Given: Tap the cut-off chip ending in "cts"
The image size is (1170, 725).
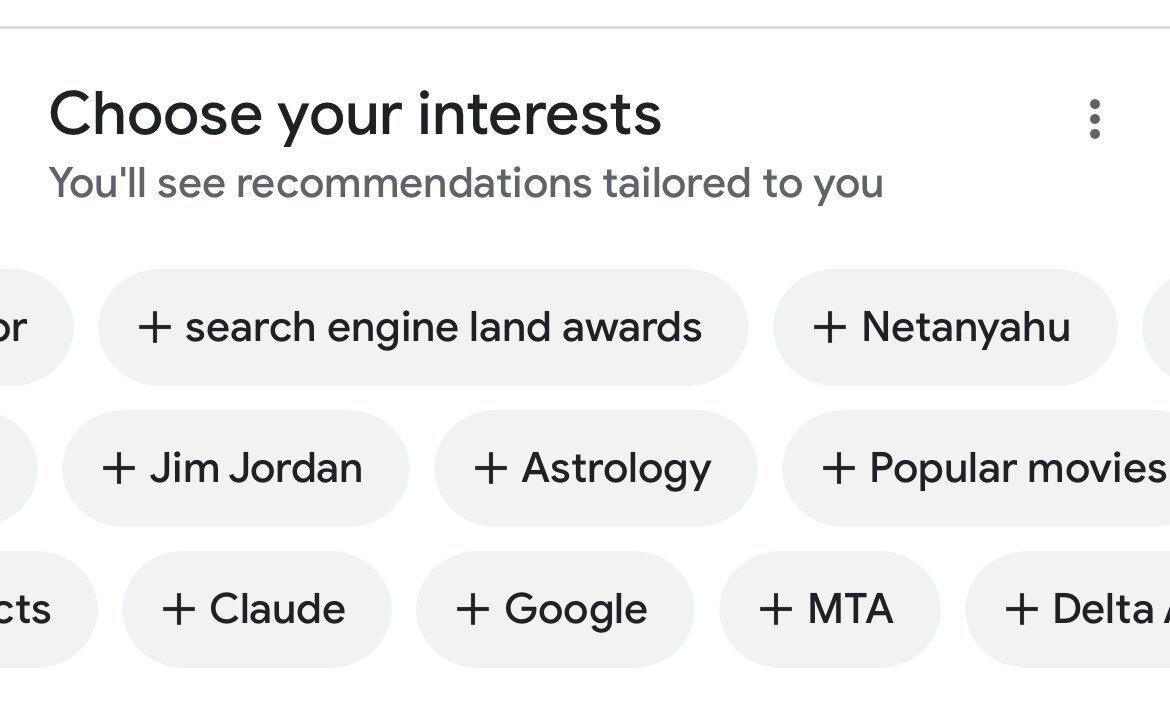Looking at the screenshot, I should tap(28, 609).
